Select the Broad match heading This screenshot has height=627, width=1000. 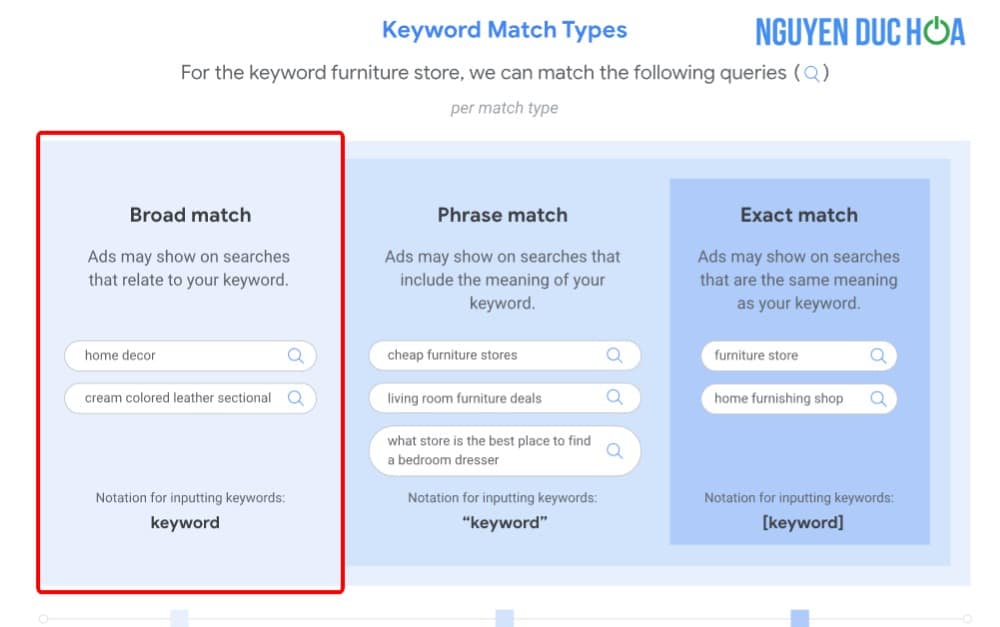pos(190,215)
